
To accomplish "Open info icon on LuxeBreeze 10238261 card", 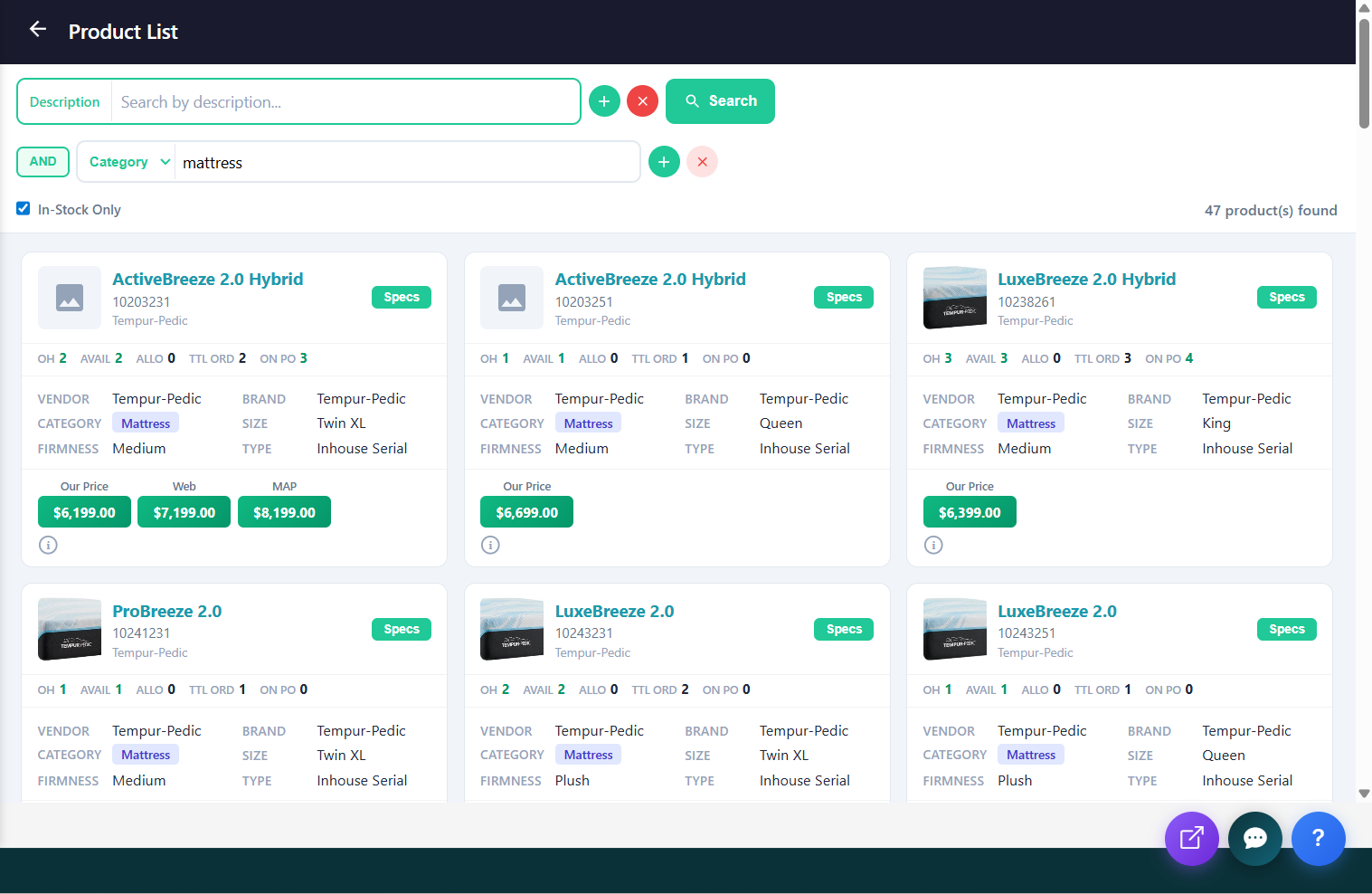I will click(933, 545).
